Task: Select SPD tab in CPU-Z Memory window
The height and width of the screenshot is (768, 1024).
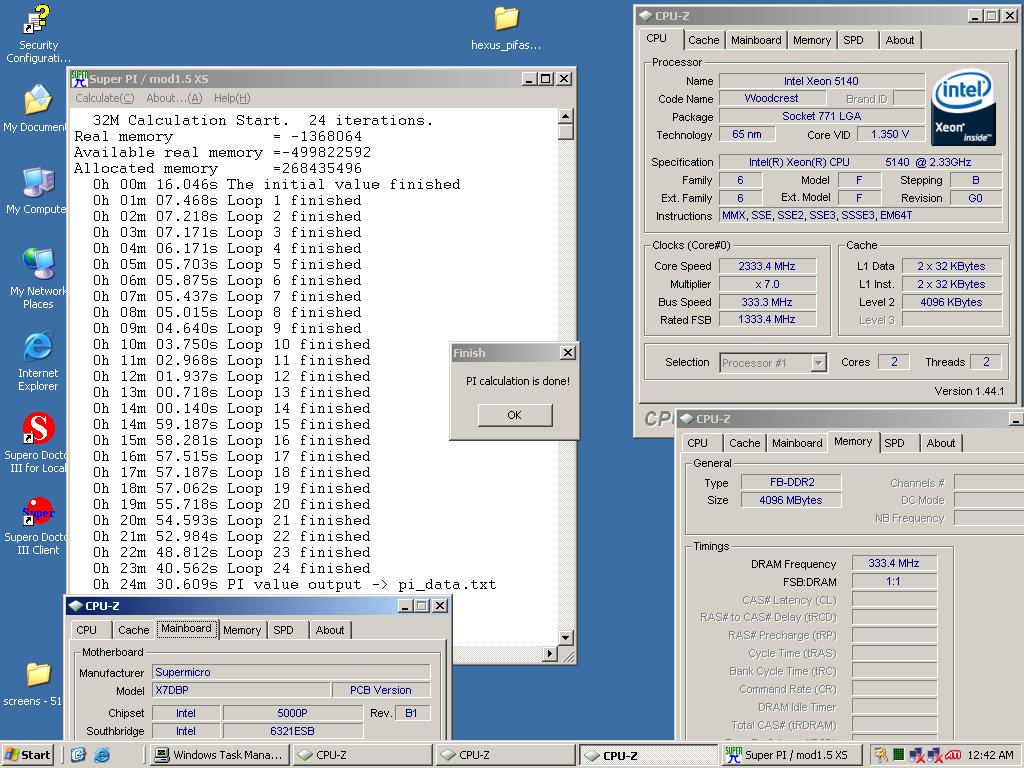Action: point(894,443)
